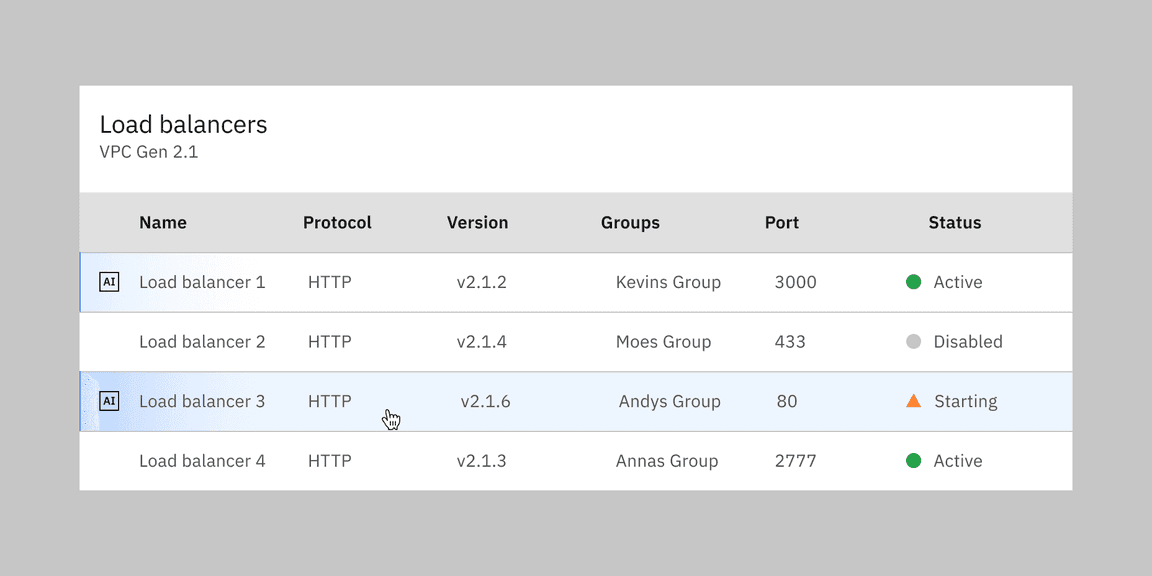Click the green Active status dot for Load balancer 1
This screenshot has height=576, width=1152.
coord(913,282)
